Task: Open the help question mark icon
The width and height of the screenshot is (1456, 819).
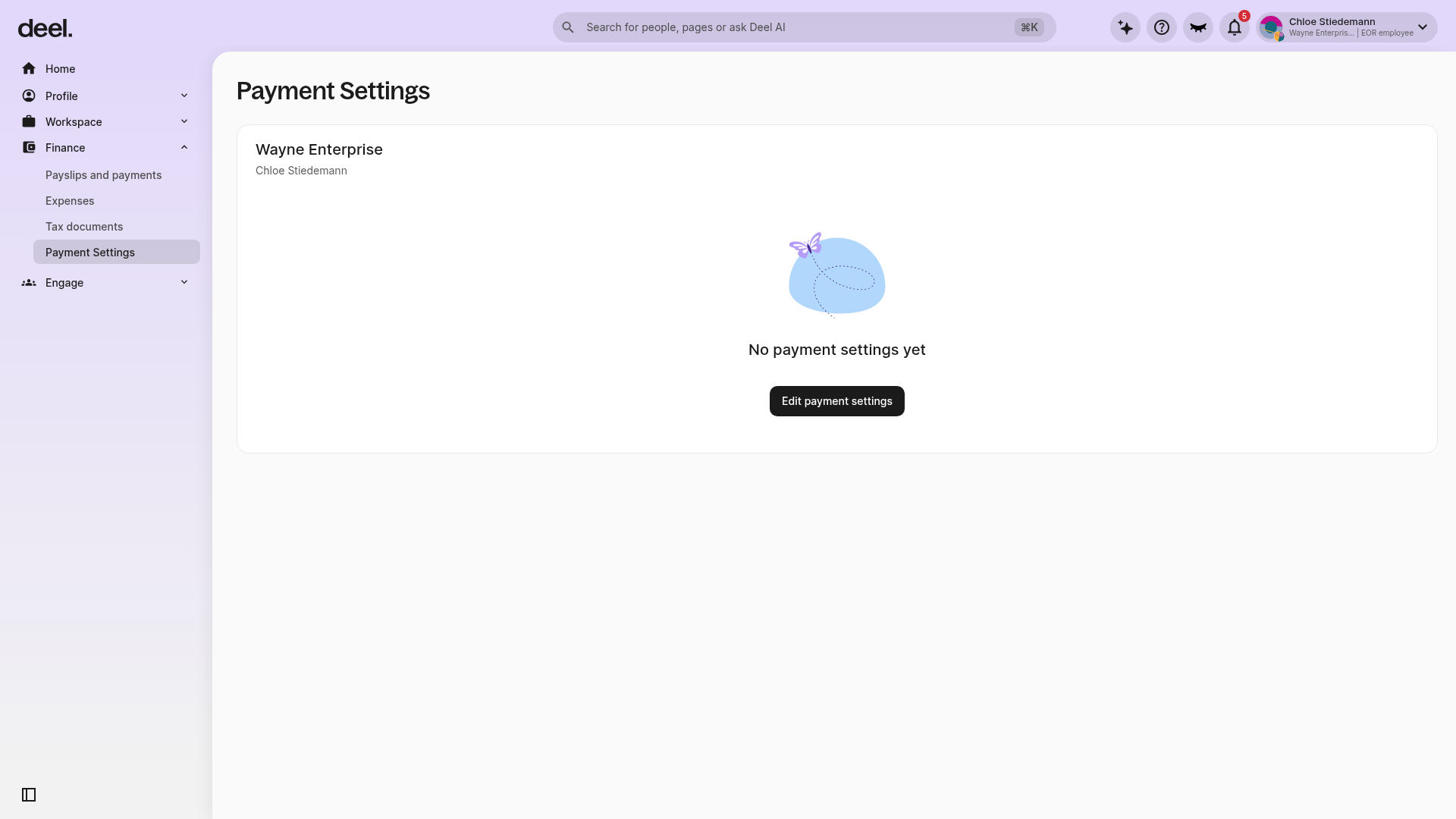Action: 1162,27
